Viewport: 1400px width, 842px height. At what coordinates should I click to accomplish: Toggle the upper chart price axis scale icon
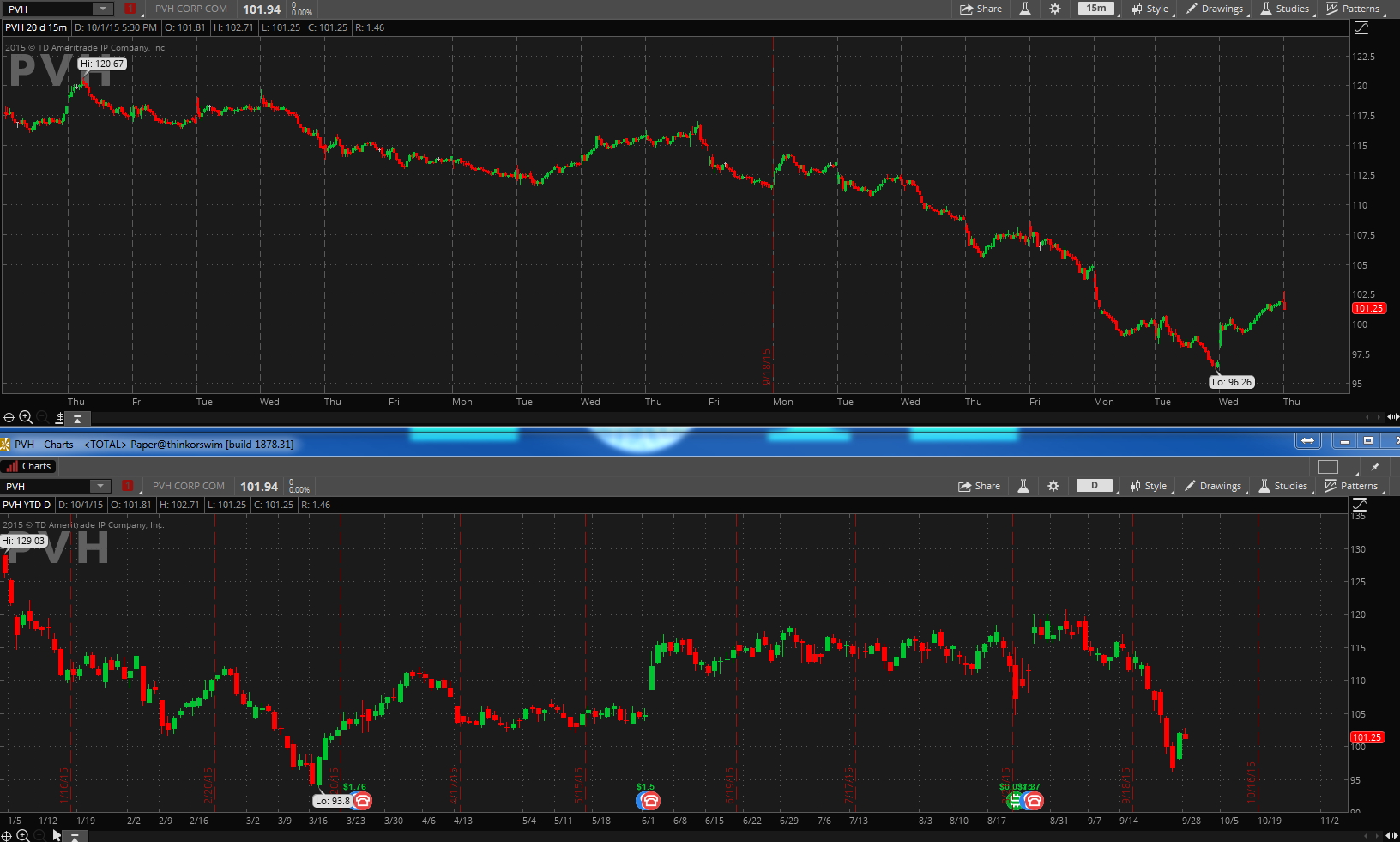[x=1361, y=27]
